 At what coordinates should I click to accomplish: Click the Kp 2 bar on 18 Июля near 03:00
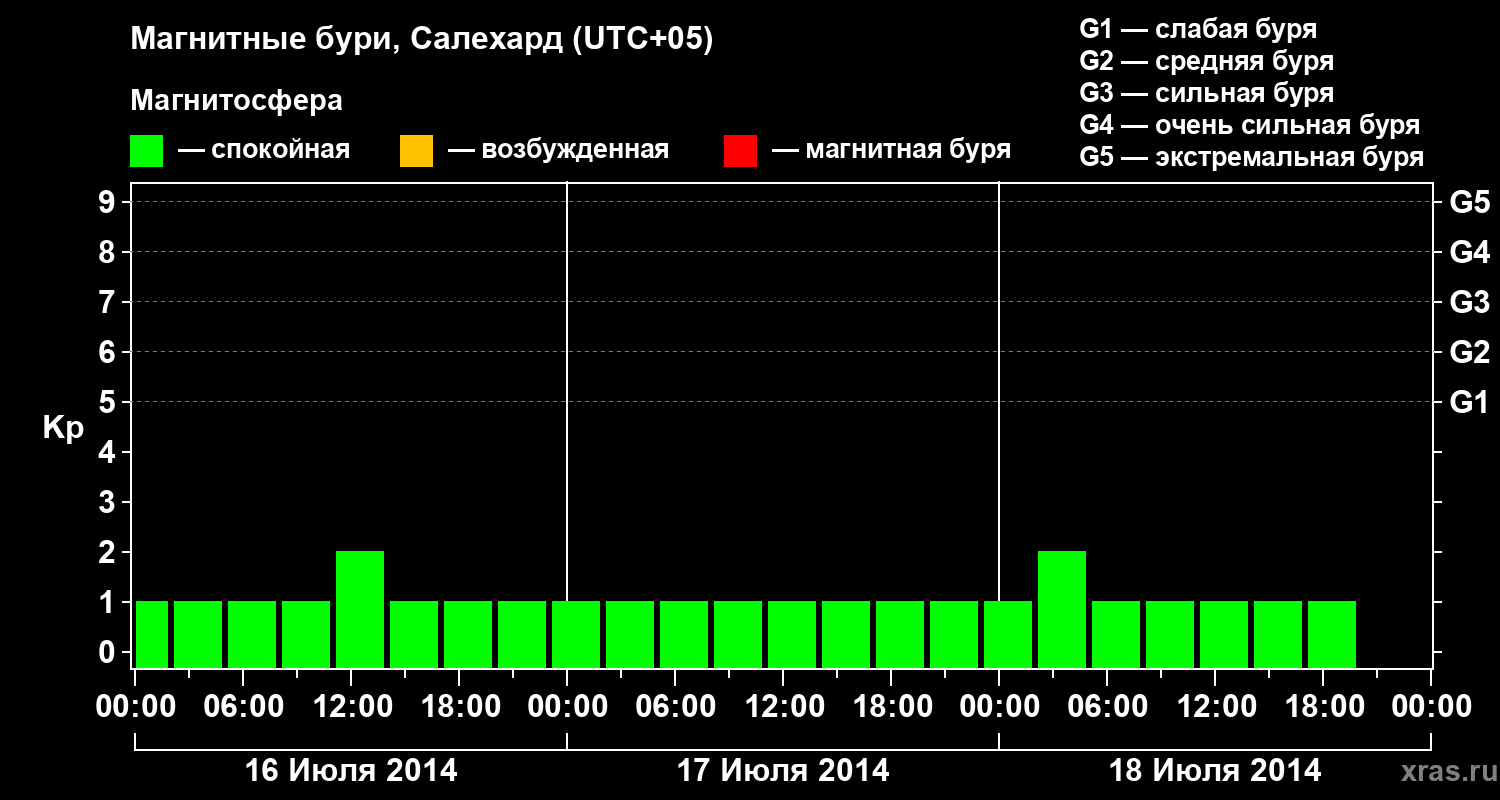[x=1062, y=609]
